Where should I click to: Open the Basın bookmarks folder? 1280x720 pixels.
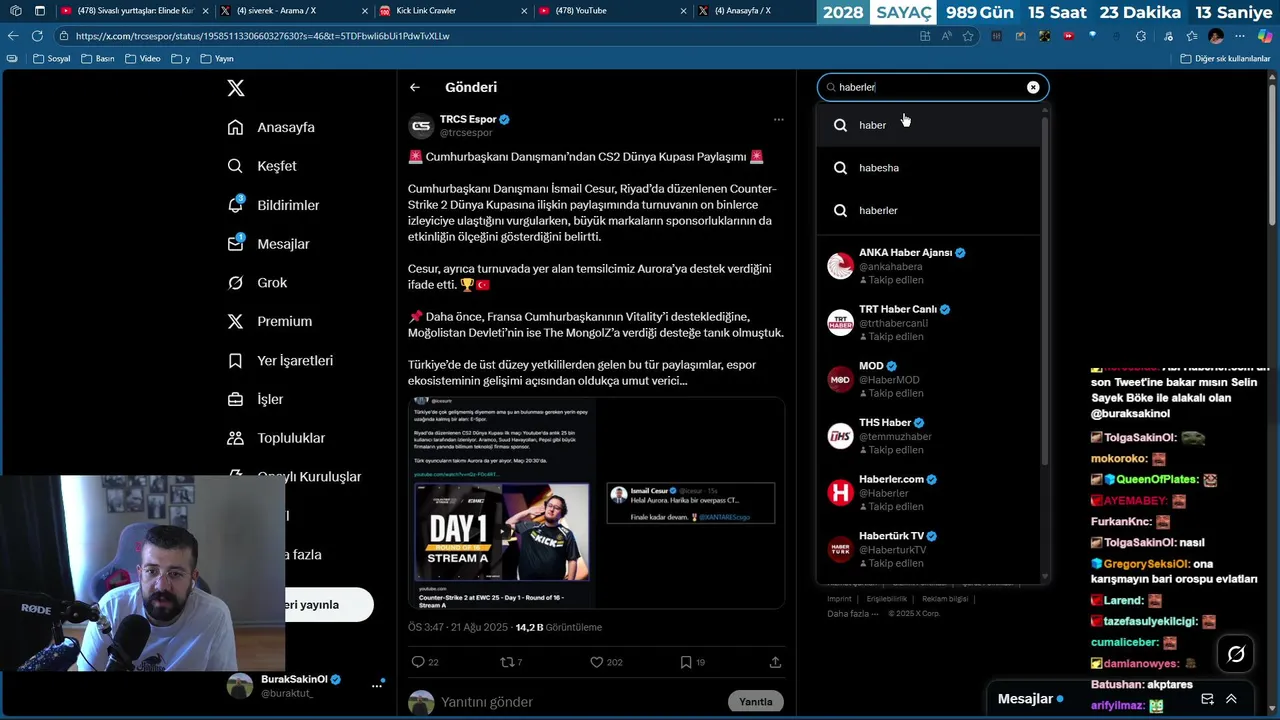[97, 59]
